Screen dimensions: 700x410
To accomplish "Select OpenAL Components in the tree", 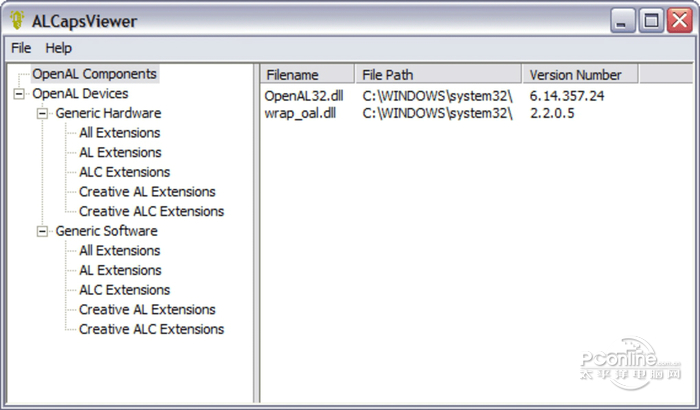I will [94, 74].
